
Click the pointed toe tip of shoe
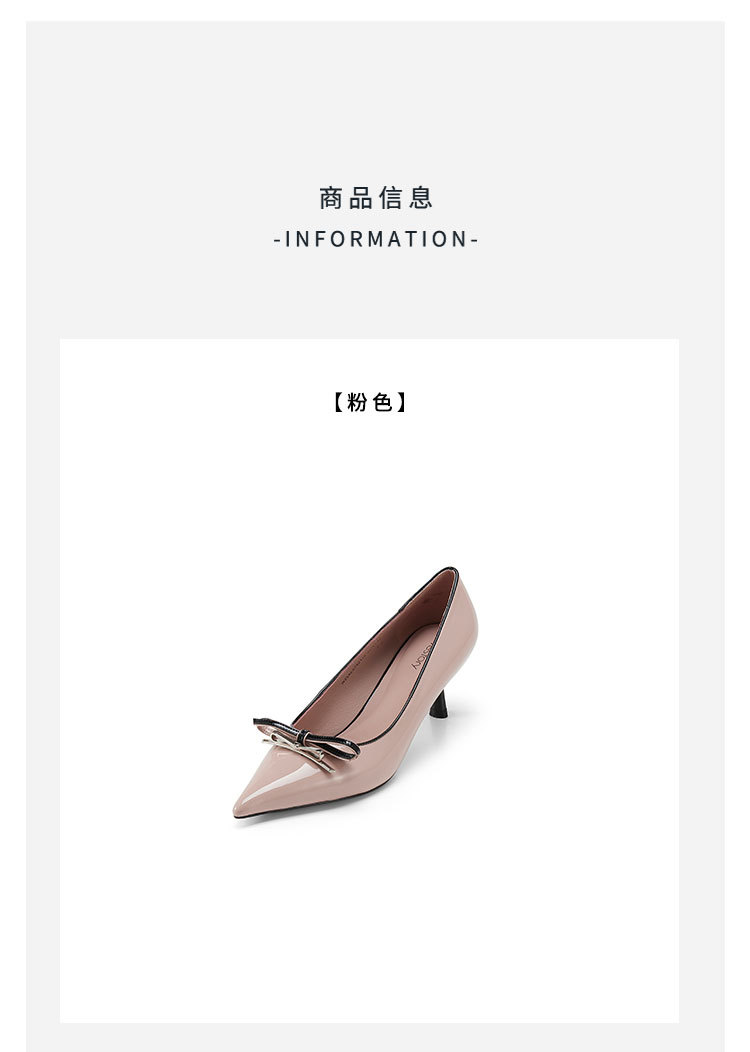point(240,808)
